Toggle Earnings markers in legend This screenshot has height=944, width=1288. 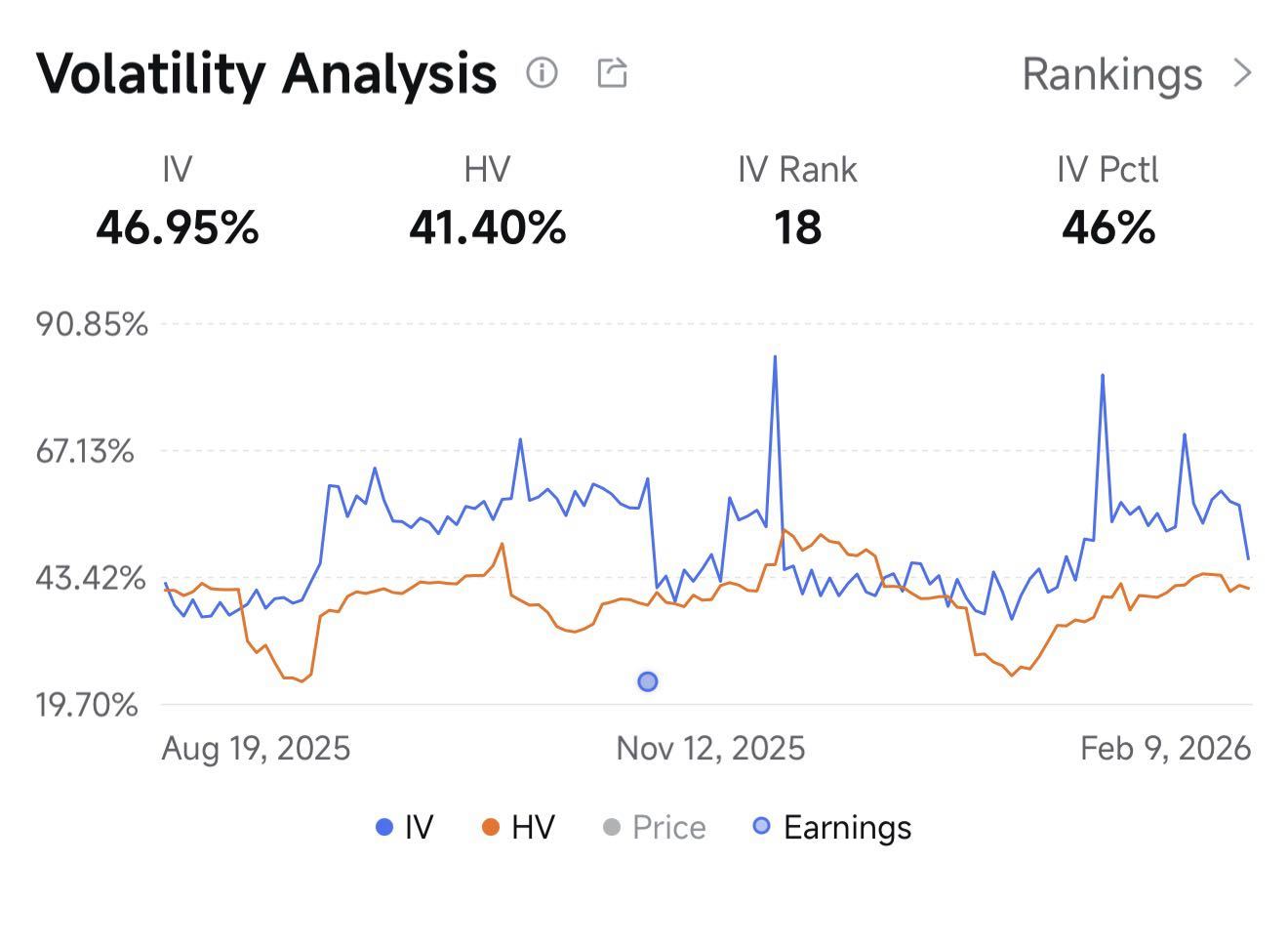(831, 828)
